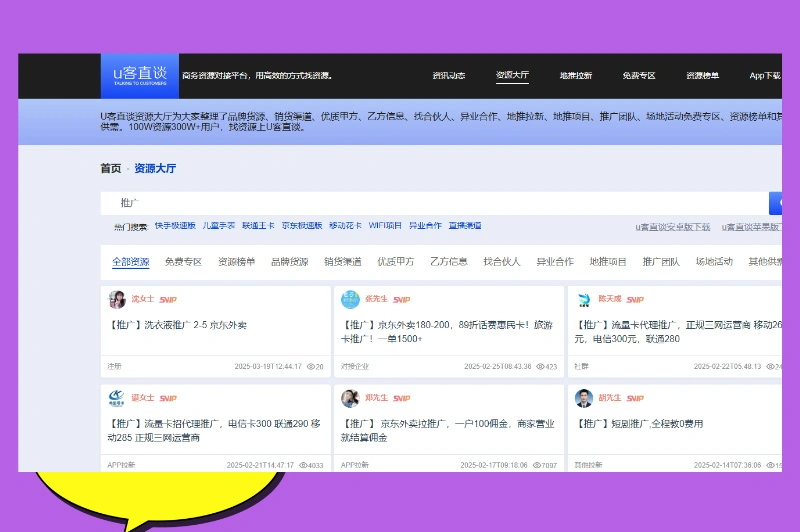This screenshot has width=800, height=532.
Task: Open 张先生's round avatar
Action: (351, 299)
